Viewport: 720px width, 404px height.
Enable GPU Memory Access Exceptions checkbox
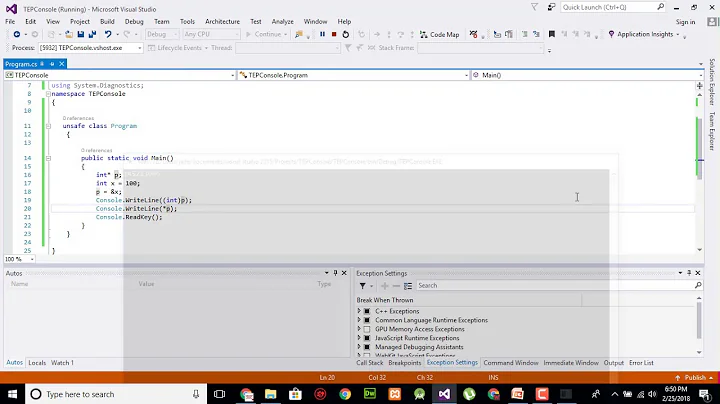click(367, 329)
